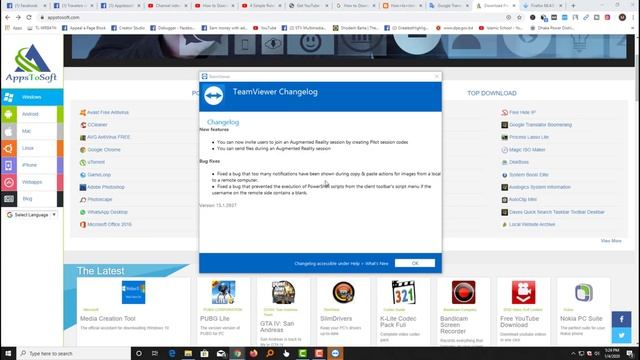Open the Creator Studio bookmark
The image size is (640, 360).
[x=128, y=28]
